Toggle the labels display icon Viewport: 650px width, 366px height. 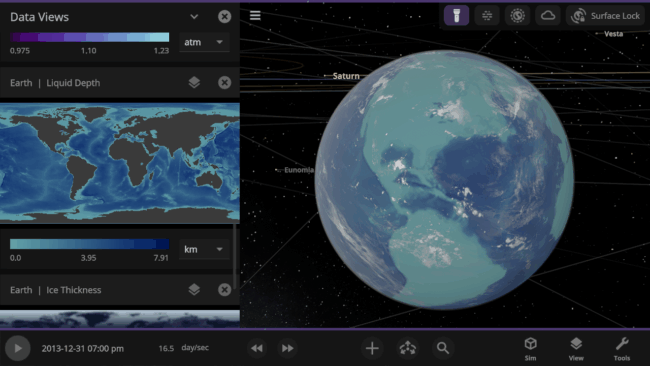(487, 16)
